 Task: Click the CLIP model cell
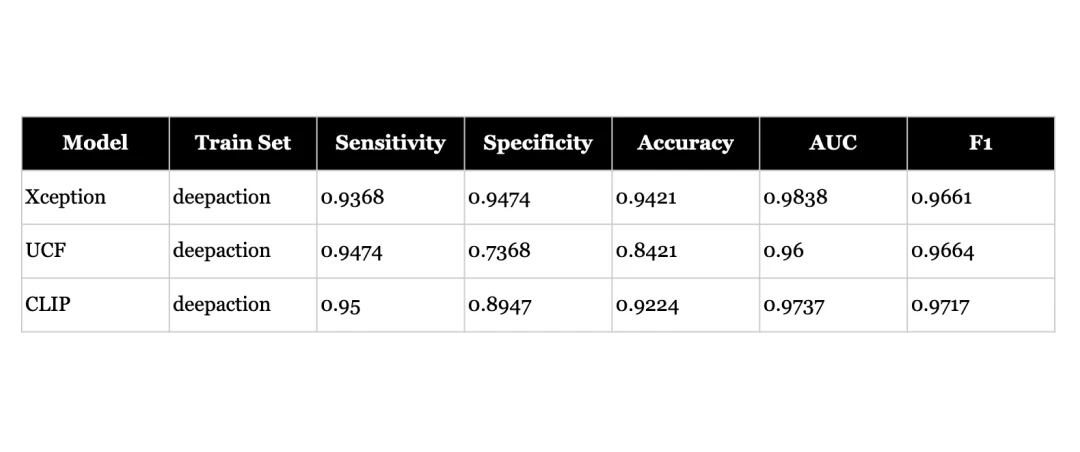click(x=47, y=305)
